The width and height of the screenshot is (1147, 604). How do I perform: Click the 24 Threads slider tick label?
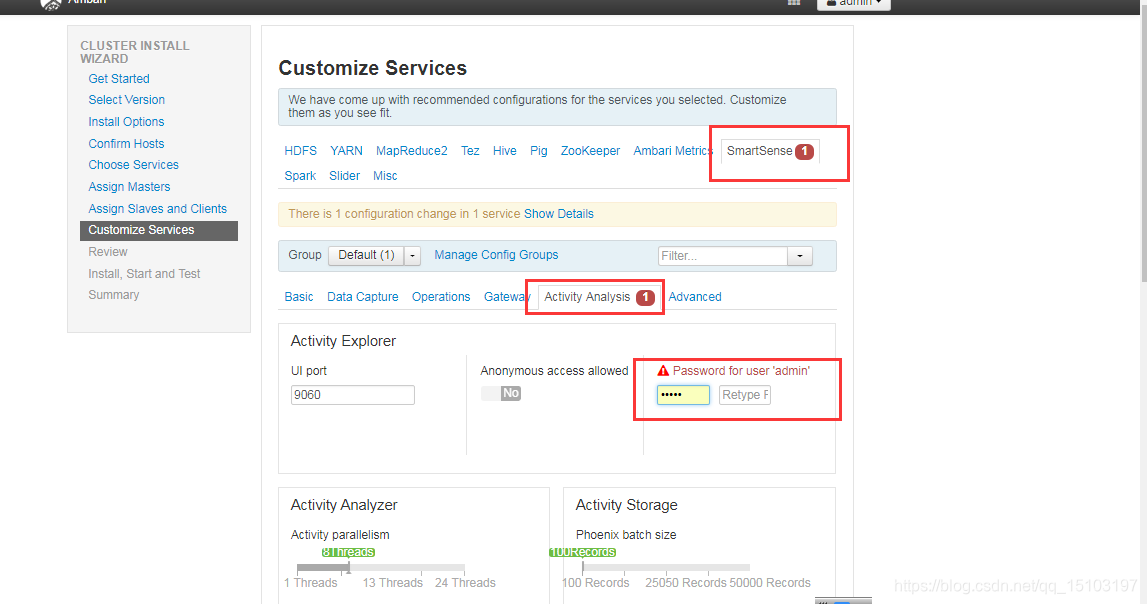[x=465, y=583]
